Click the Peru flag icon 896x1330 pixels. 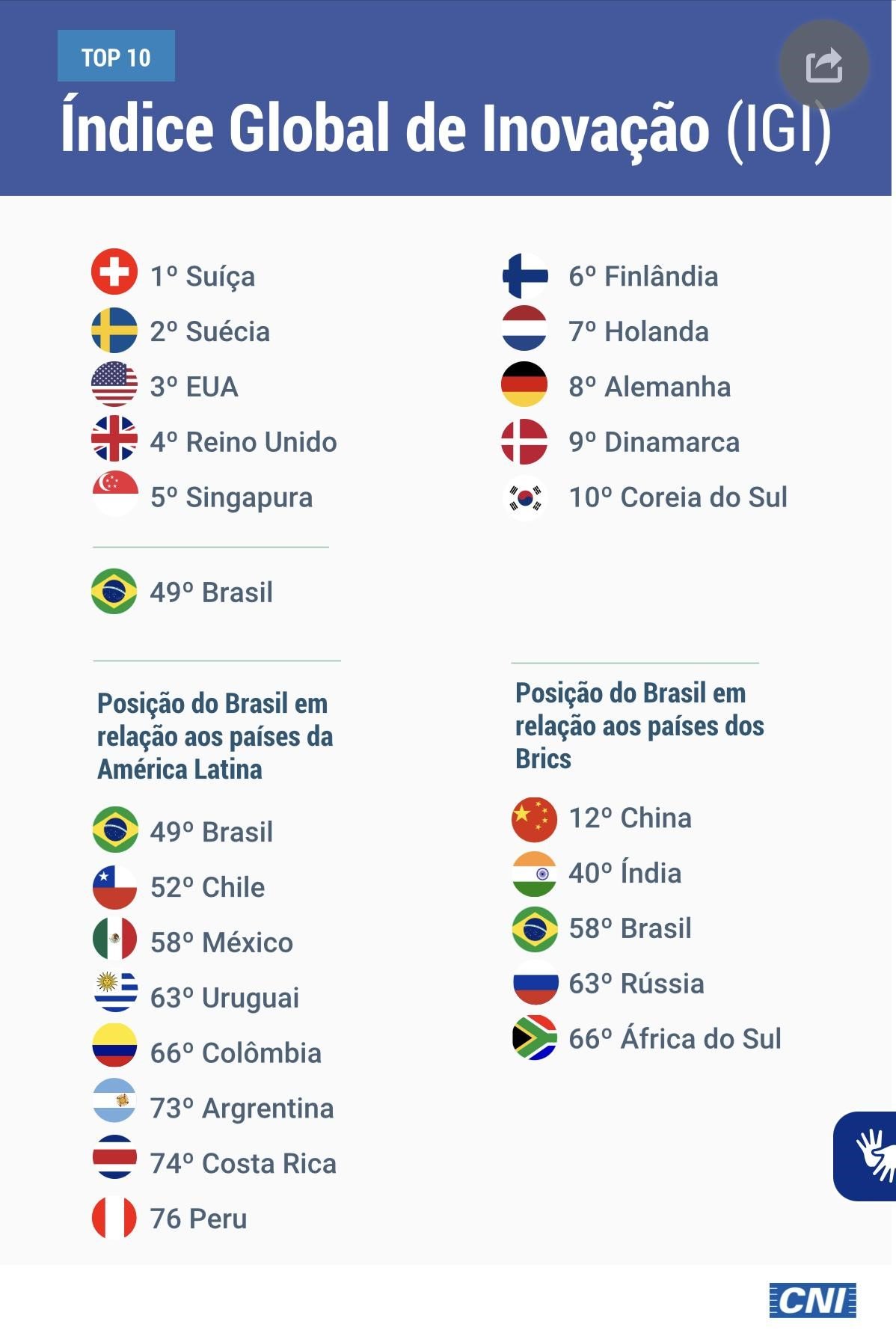pos(114,1218)
